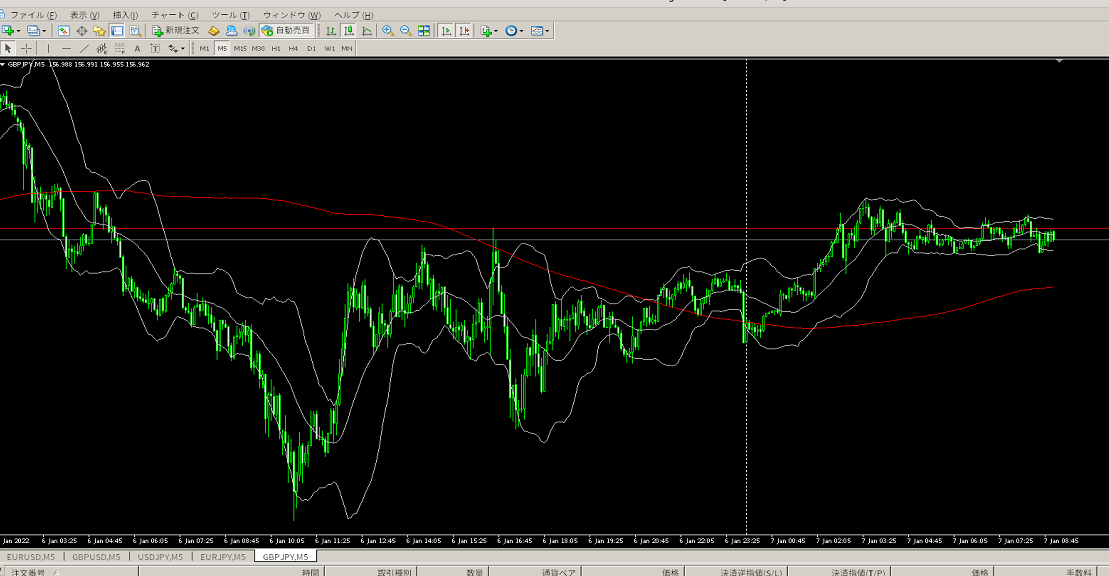Screen dimensions: 1109x576
Task: Zoom out the chart
Action: pos(406,30)
